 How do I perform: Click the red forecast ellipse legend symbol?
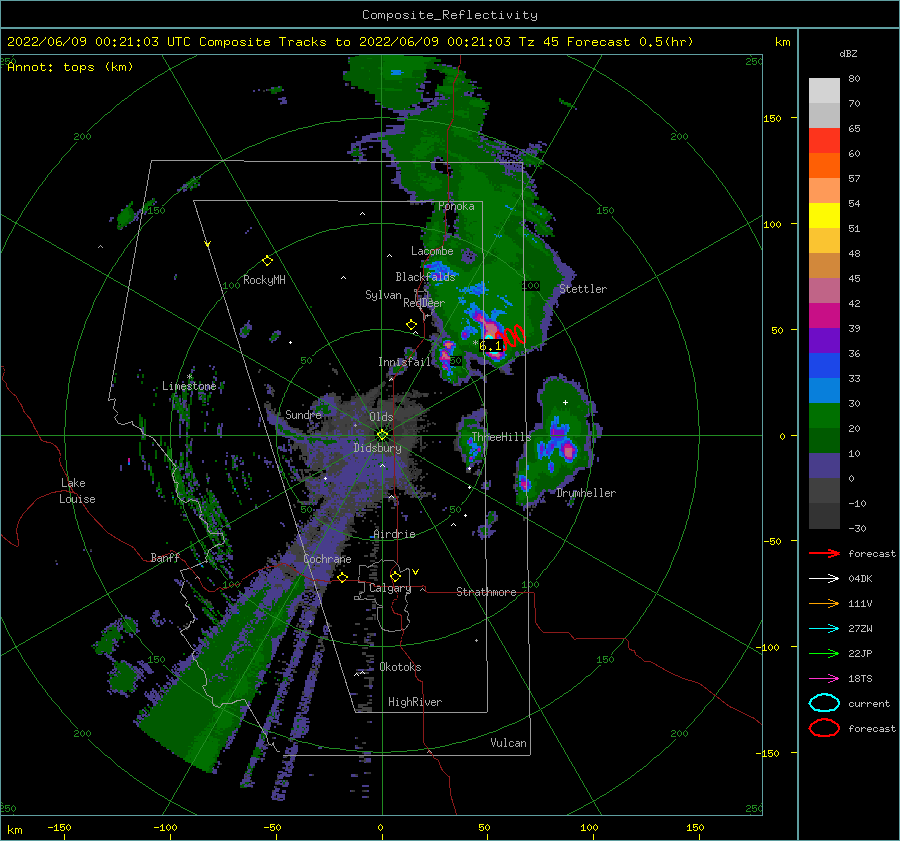point(824,728)
